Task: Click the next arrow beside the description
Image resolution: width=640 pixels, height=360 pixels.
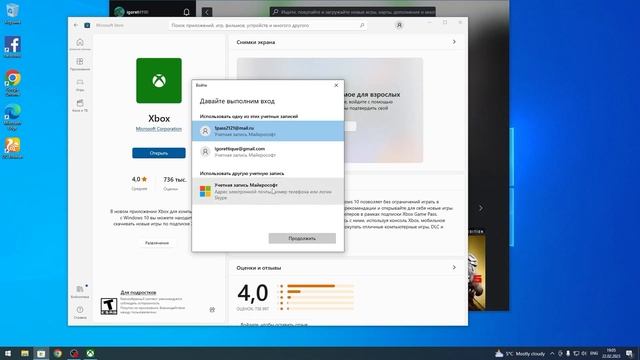Action: [x=480, y=208]
